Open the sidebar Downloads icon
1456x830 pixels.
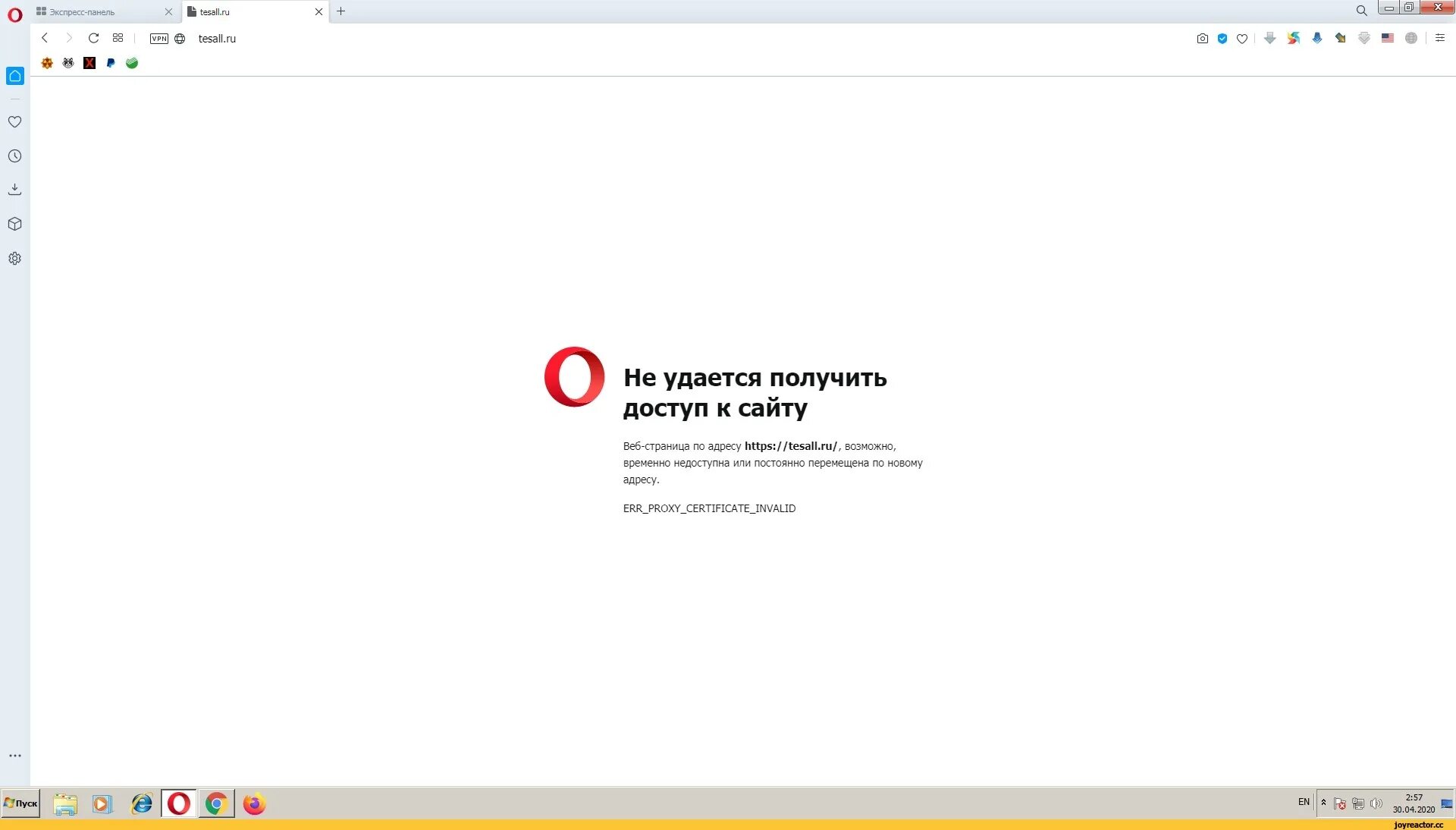[x=14, y=190]
